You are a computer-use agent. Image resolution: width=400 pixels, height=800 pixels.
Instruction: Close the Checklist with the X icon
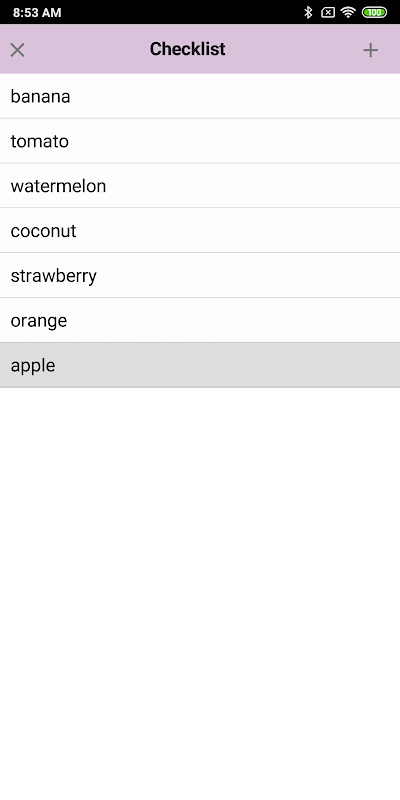pos(17,50)
